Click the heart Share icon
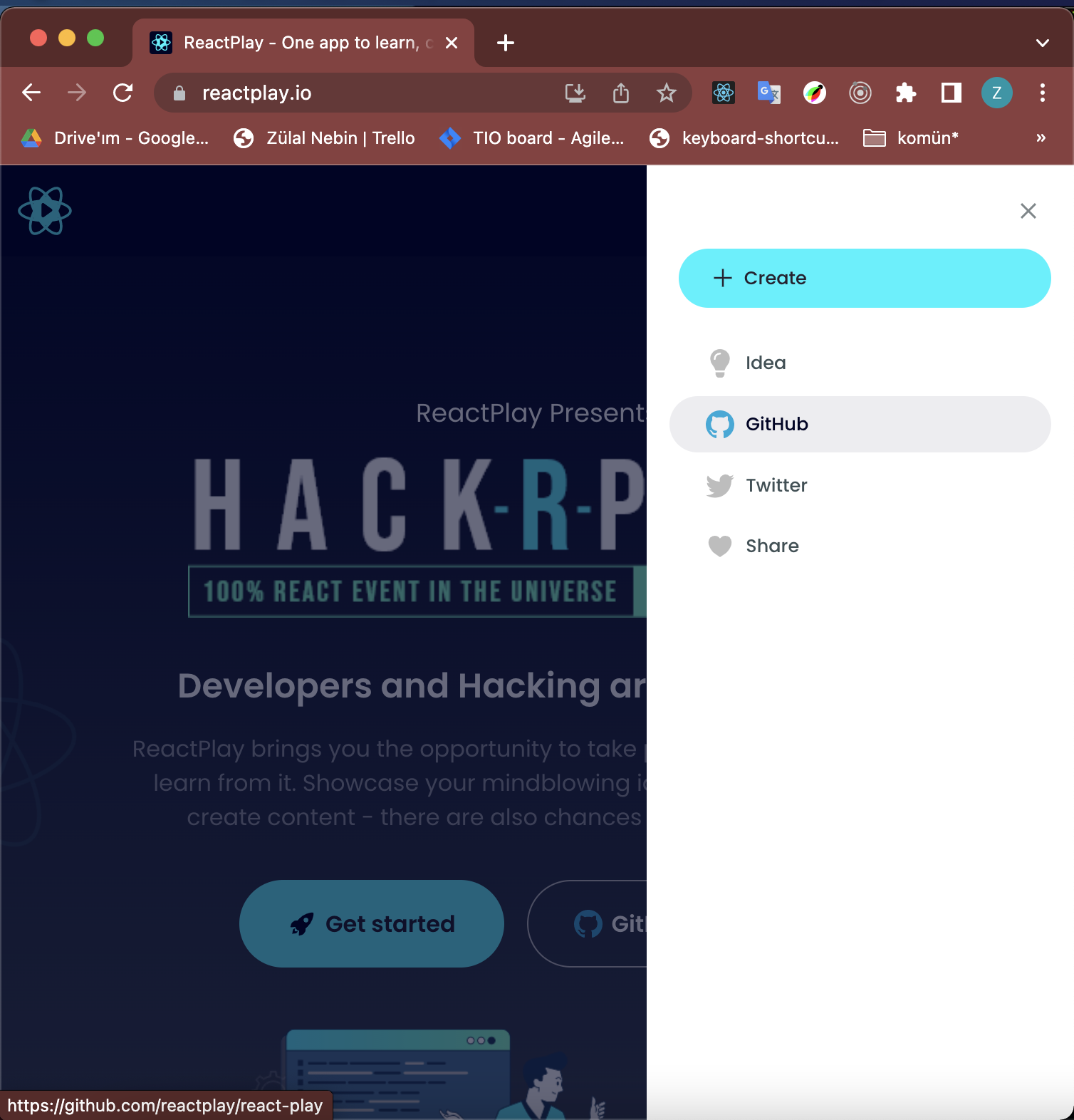Screen dimensions: 1074x1120 click(720, 546)
